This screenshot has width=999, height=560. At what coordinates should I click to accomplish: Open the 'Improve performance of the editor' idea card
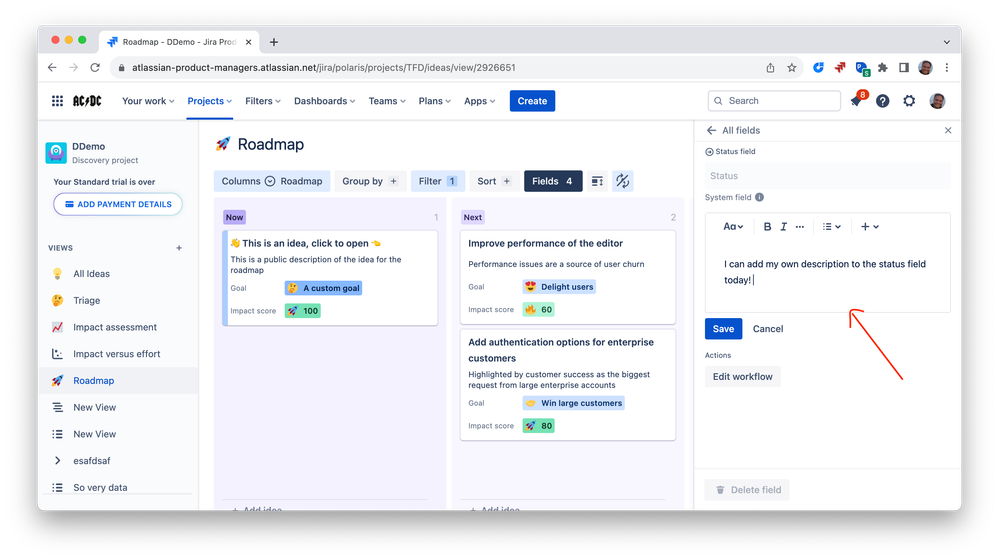[x=568, y=277]
